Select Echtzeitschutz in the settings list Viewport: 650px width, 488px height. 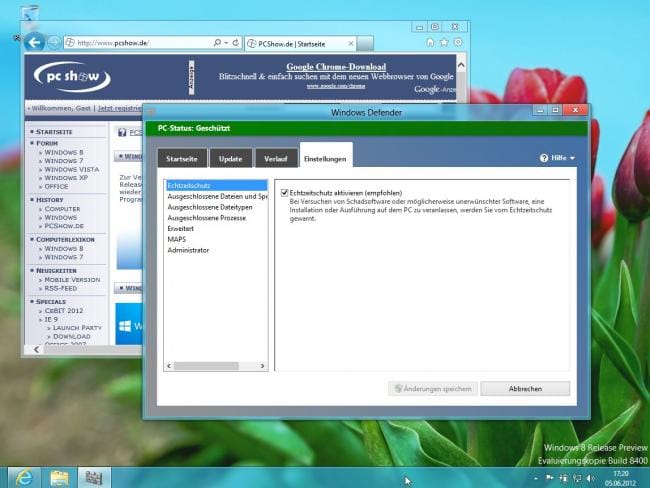tap(216, 185)
